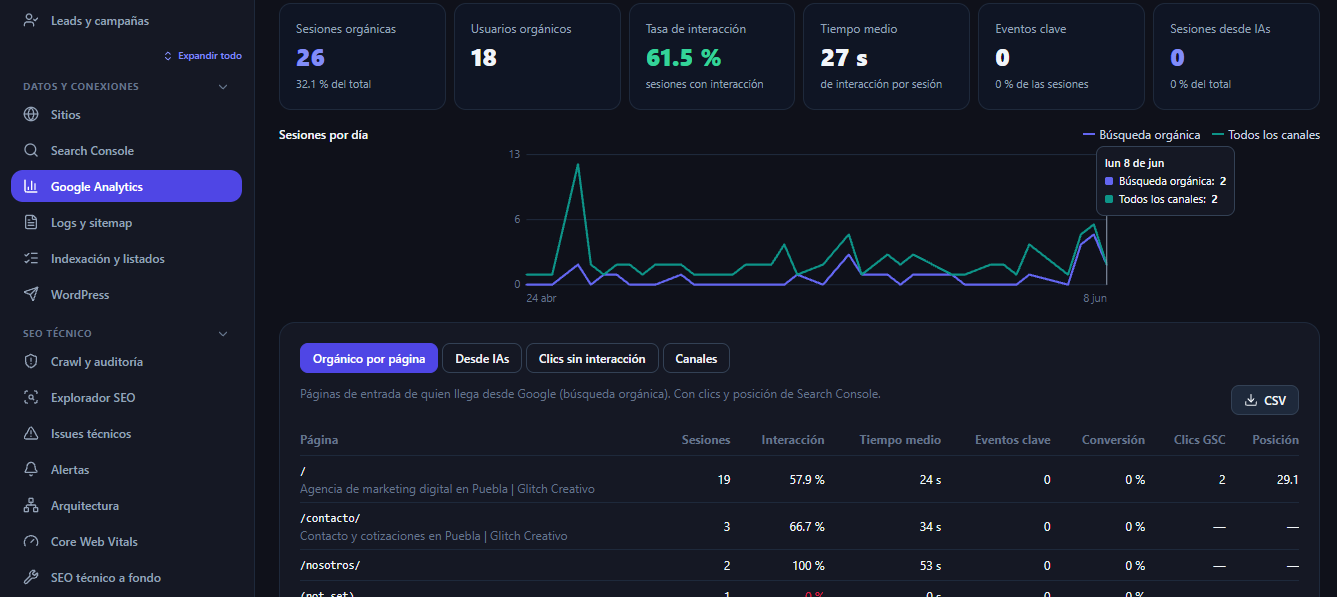
Task: Click the 24 abr axis date label
Action: 542,298
